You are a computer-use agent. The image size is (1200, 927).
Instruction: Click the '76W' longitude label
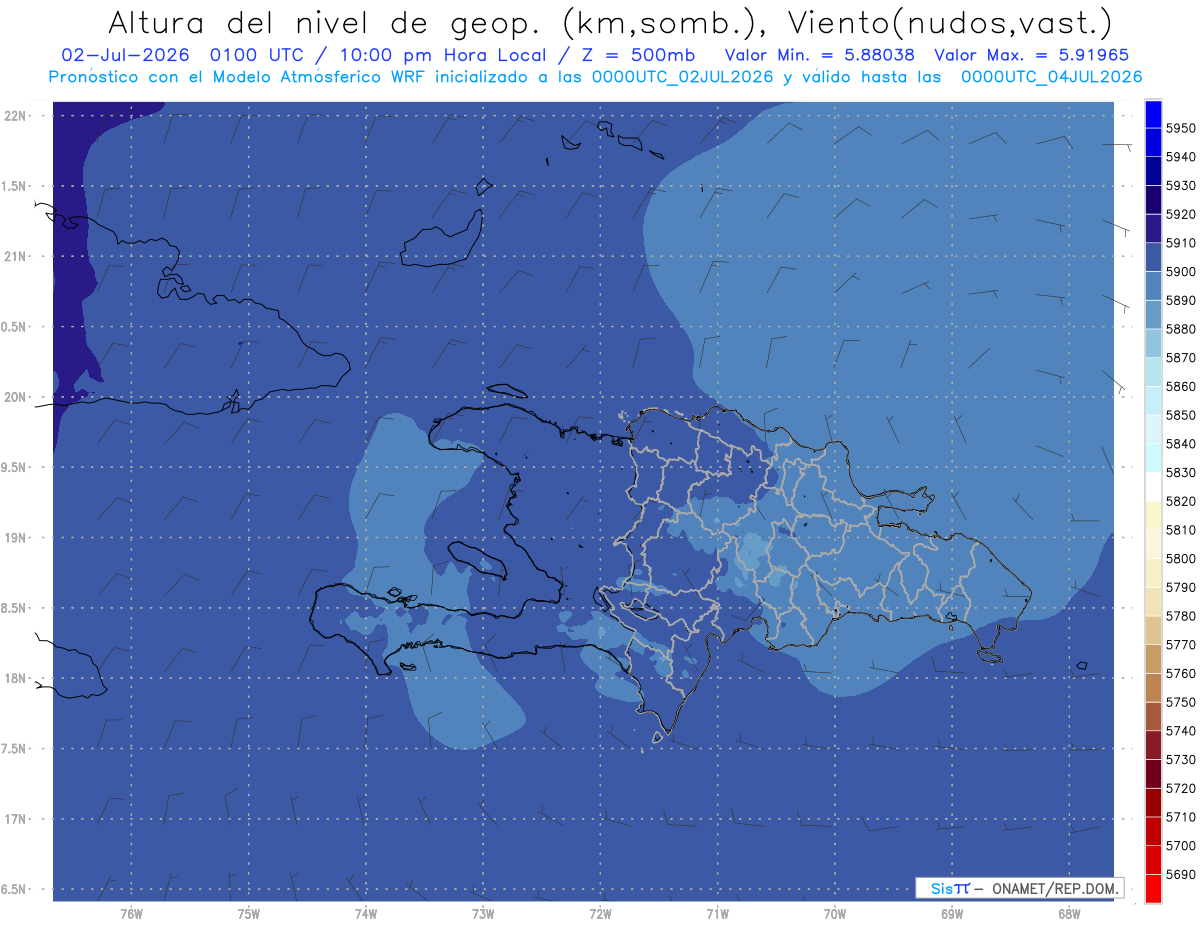(131, 914)
